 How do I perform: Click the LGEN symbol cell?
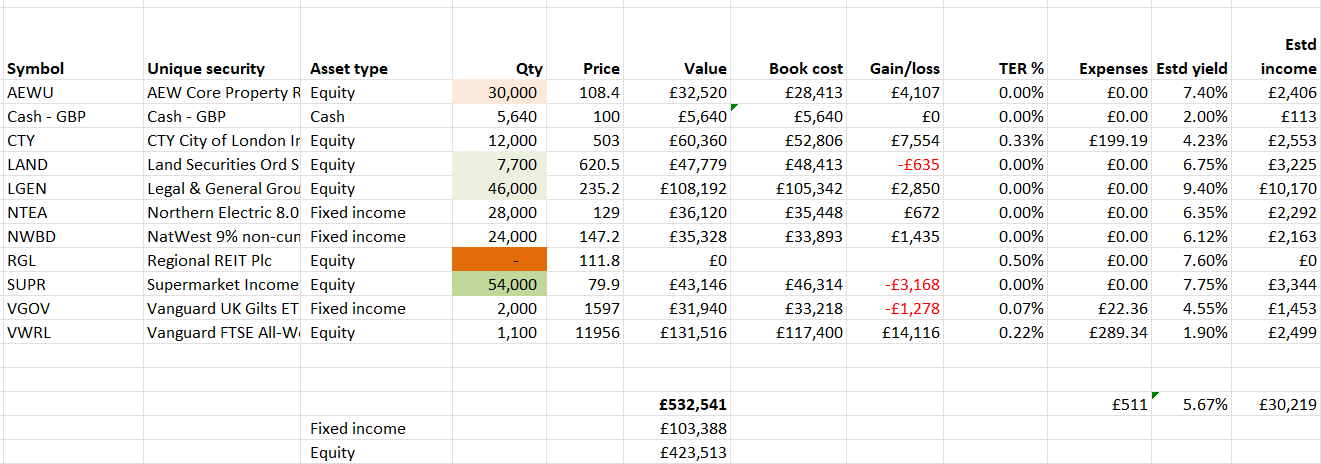click(28, 188)
